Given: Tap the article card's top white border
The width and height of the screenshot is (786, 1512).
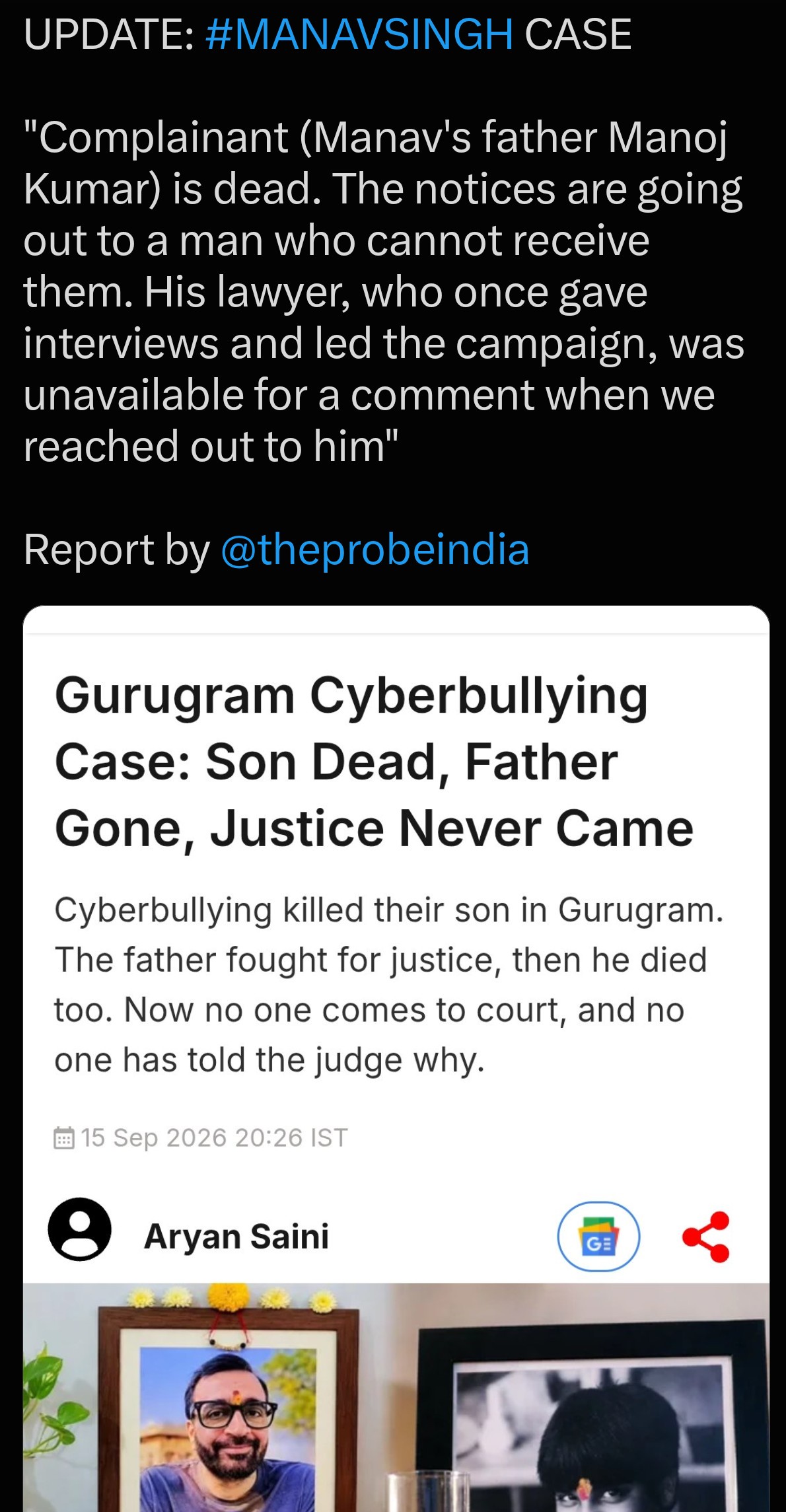Looking at the screenshot, I should click(x=396, y=620).
